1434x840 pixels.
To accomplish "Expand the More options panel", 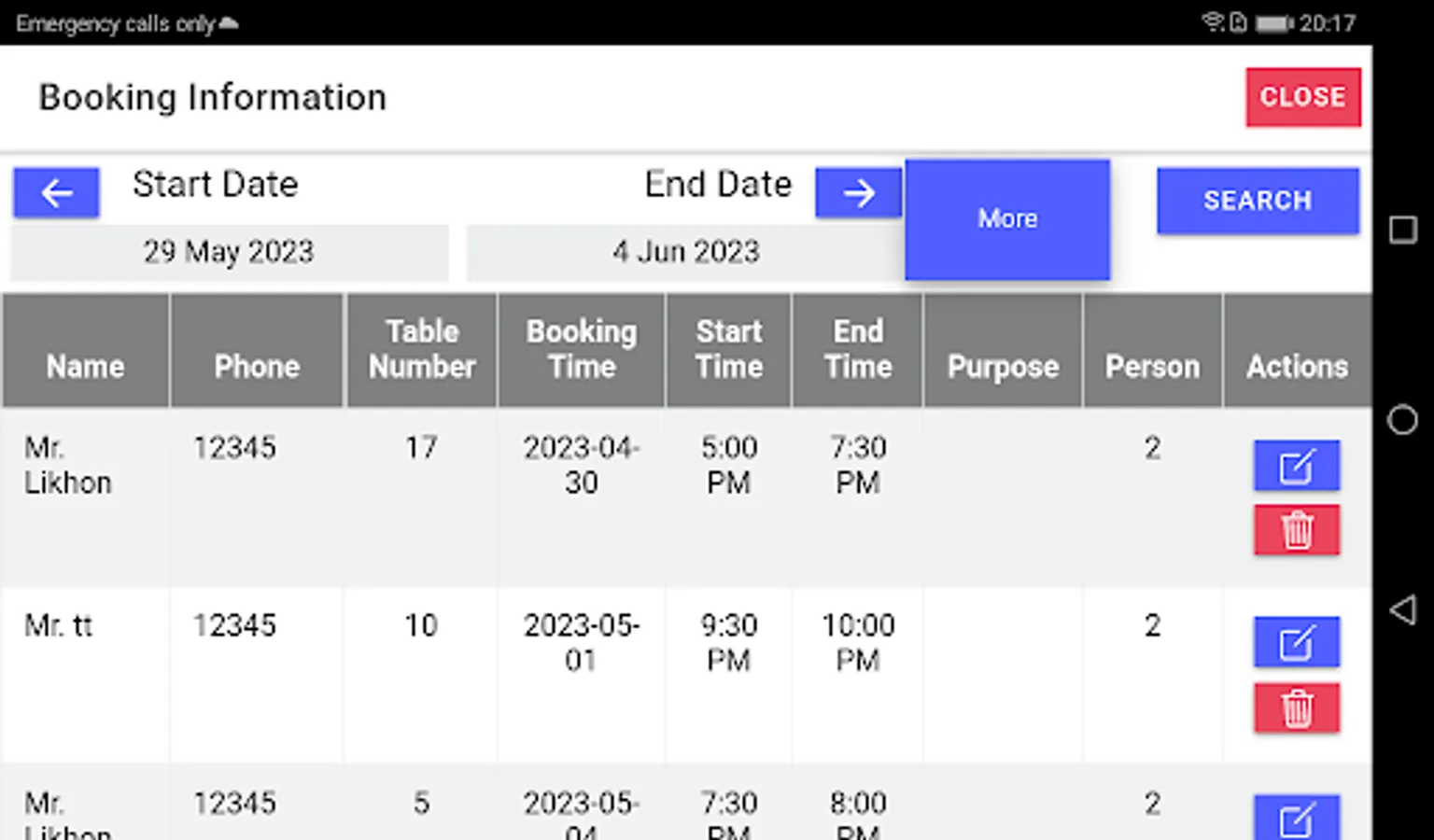I will point(1007,219).
